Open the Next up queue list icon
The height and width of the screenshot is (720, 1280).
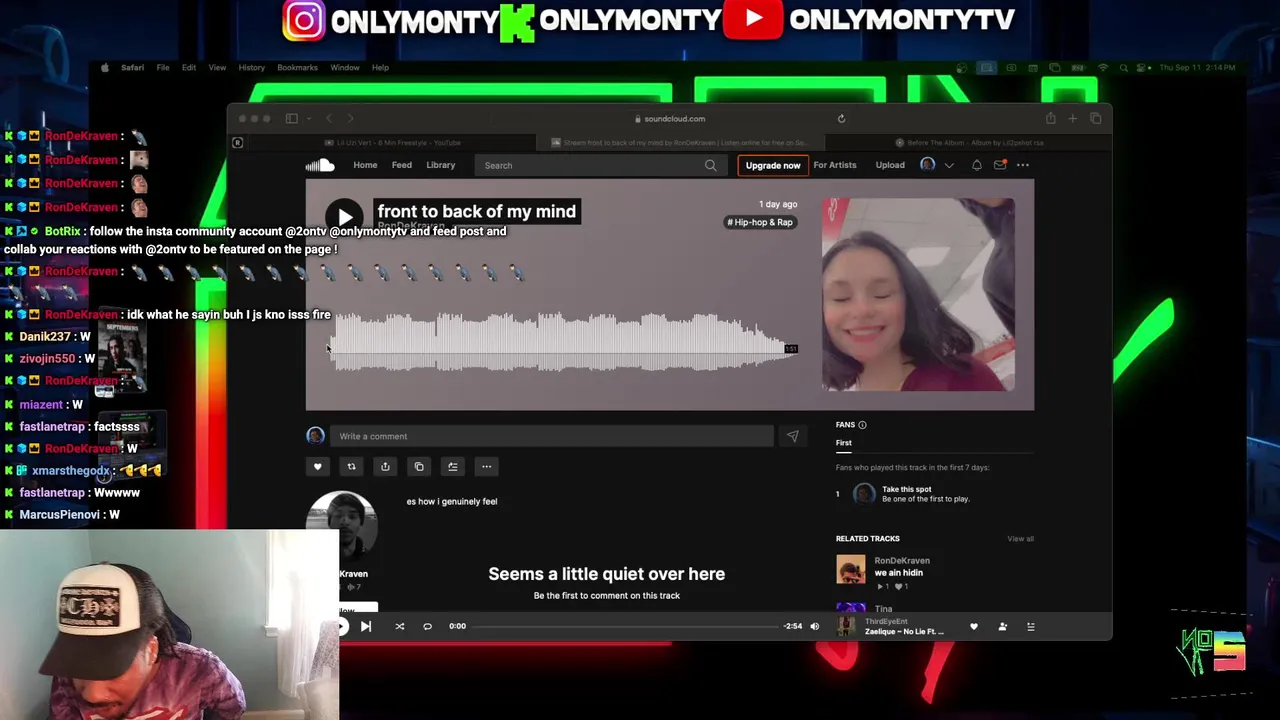point(1031,626)
